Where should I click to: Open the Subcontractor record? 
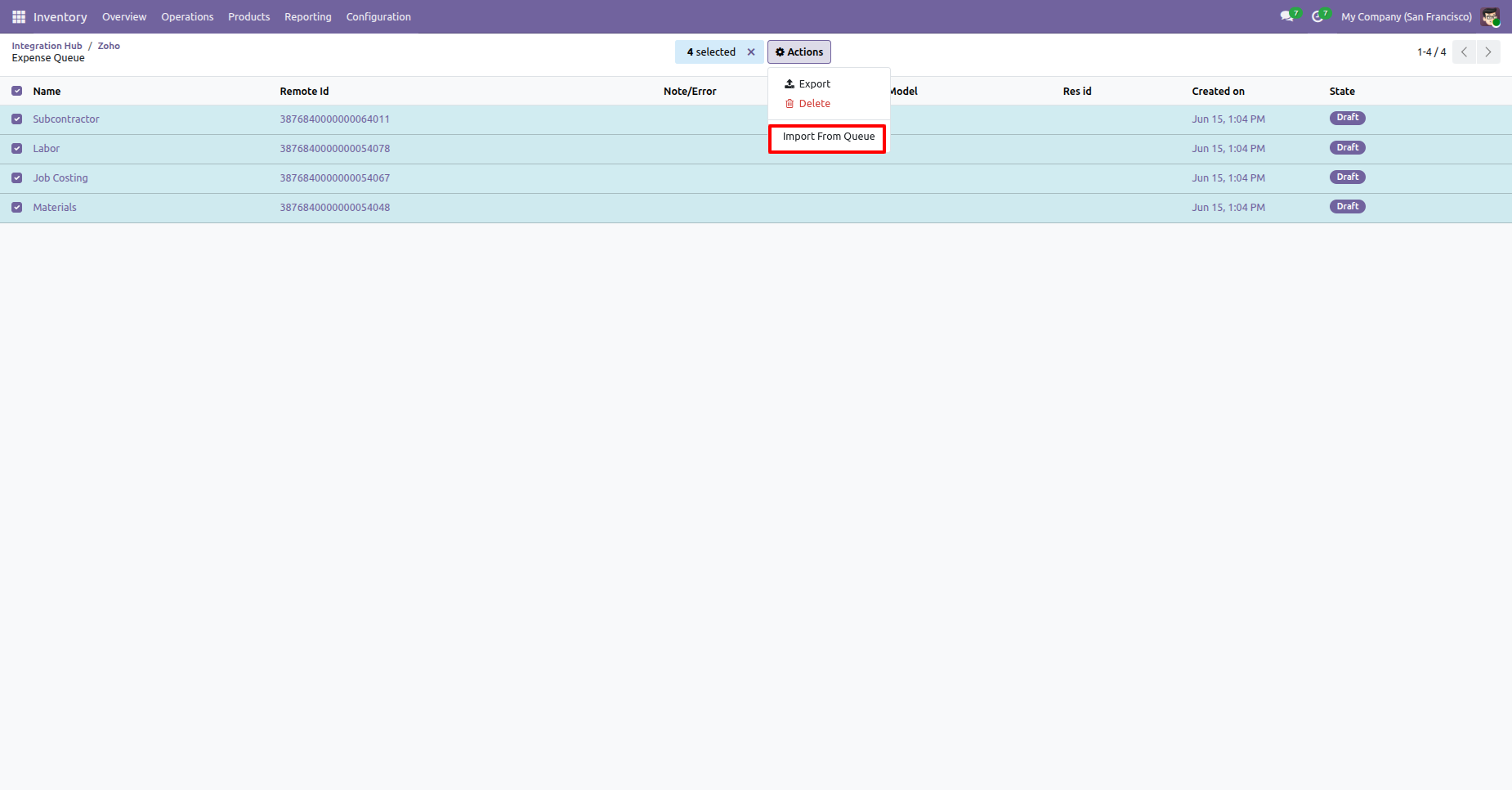tap(66, 119)
